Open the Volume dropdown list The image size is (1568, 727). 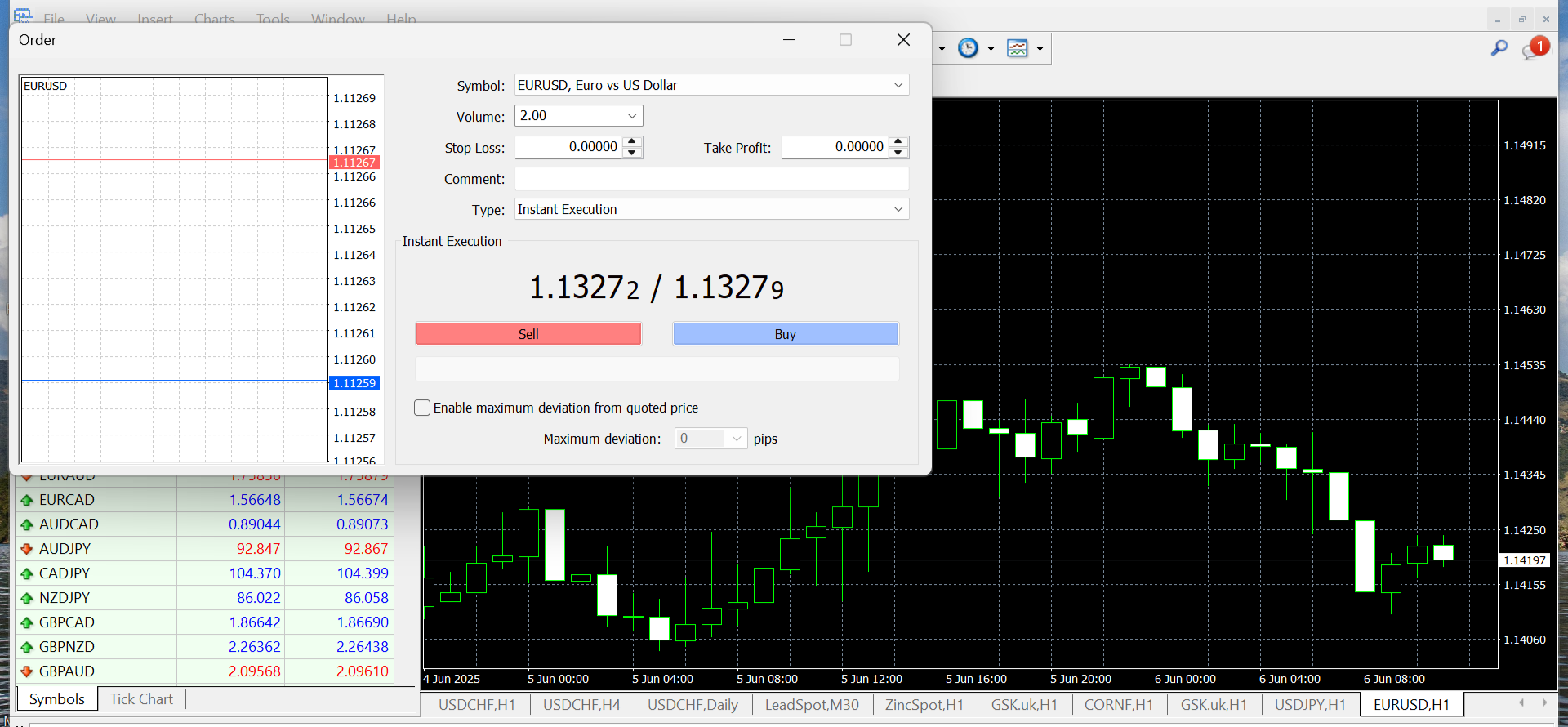632,116
